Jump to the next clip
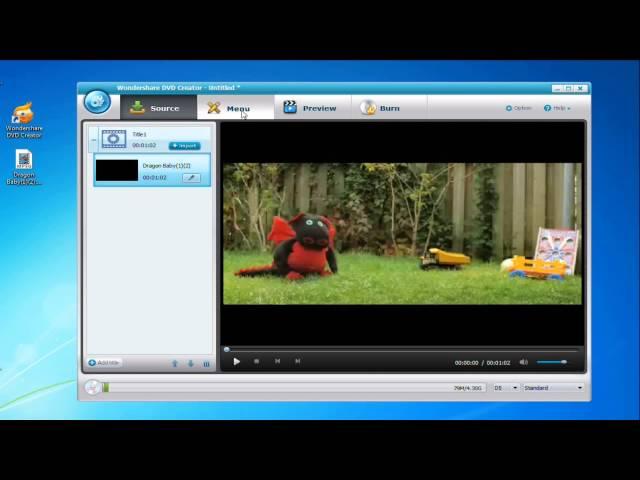This screenshot has height=480, width=640. pos(298,361)
